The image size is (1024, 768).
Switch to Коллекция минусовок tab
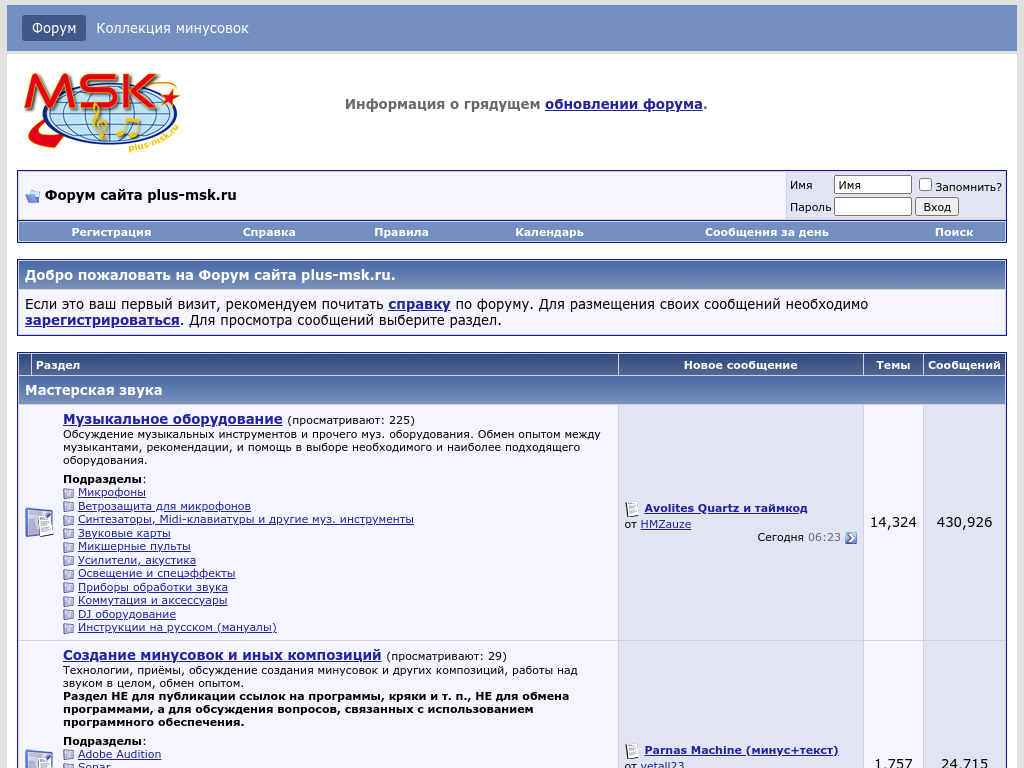172,28
